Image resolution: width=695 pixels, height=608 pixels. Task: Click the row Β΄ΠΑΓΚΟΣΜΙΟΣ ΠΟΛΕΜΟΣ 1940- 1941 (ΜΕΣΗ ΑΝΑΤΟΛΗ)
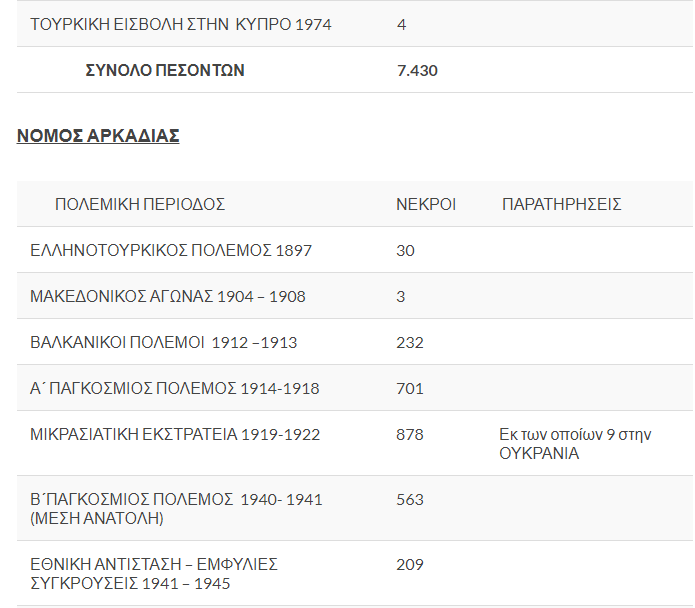[355, 508]
